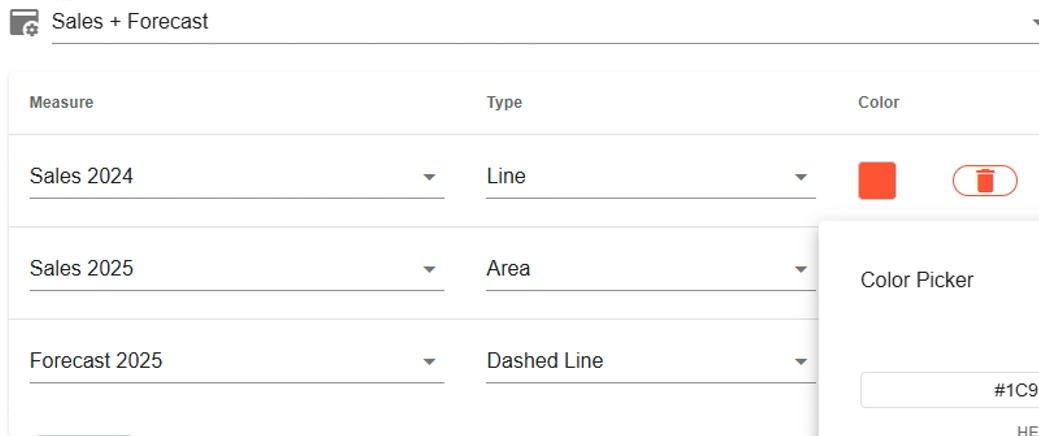Screen dimensions: 1039x436
Task: Click the red color swatch for Sales 2024
Action: click(x=877, y=181)
